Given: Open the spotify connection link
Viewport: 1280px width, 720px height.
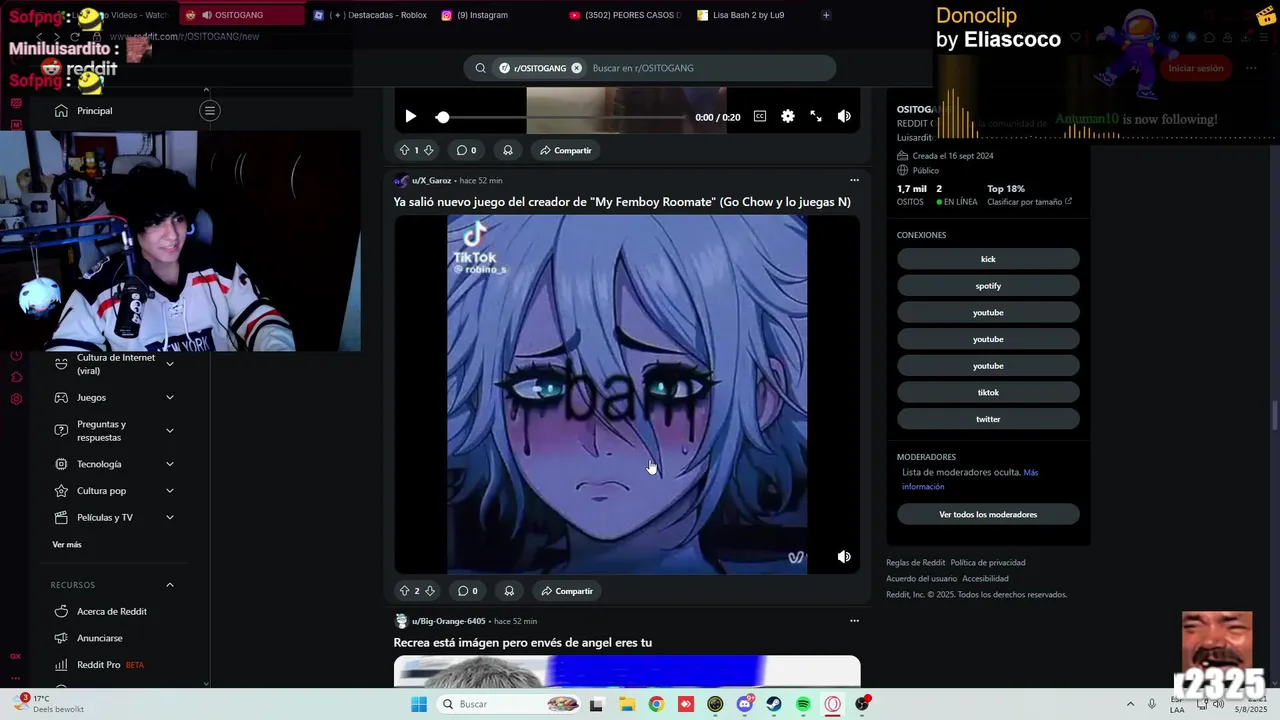Looking at the screenshot, I should 988,286.
